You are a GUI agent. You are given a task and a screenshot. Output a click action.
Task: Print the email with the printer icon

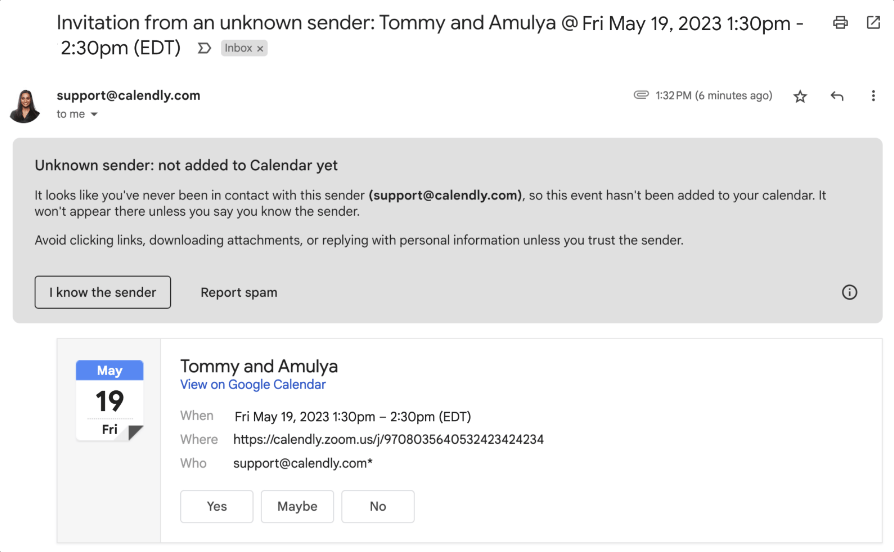840,22
